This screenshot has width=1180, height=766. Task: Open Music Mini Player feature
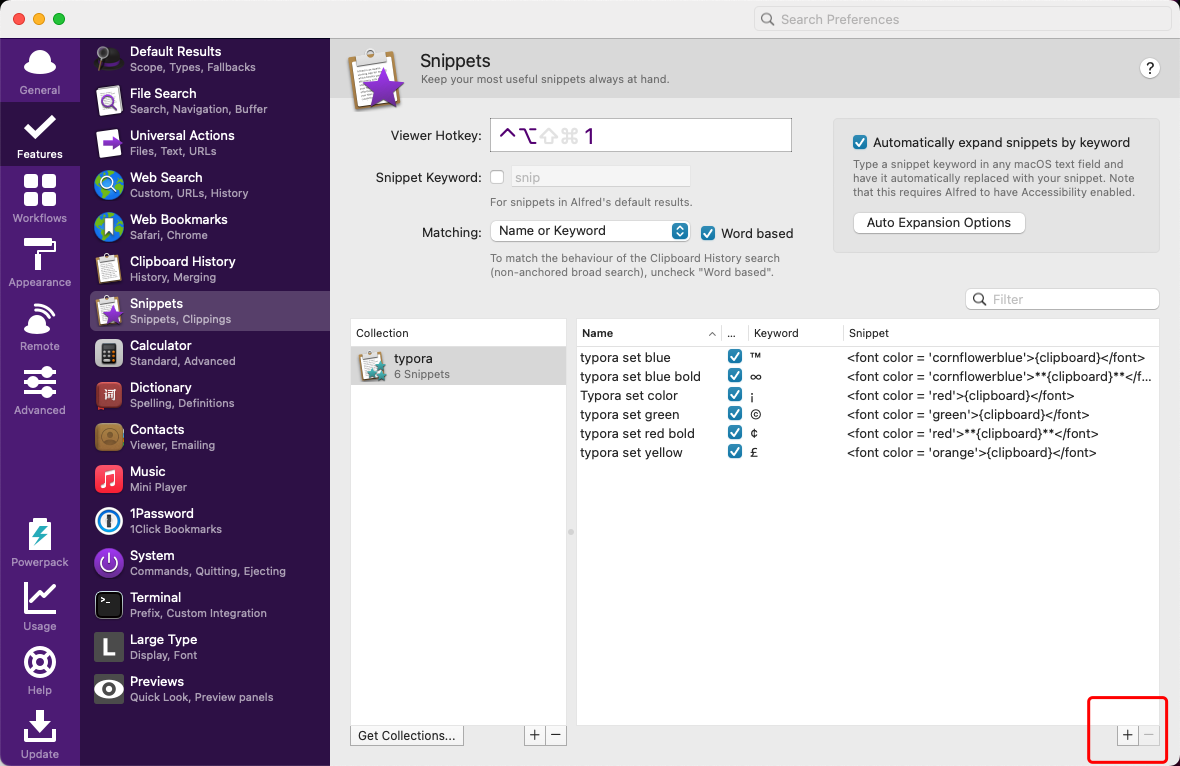click(209, 479)
